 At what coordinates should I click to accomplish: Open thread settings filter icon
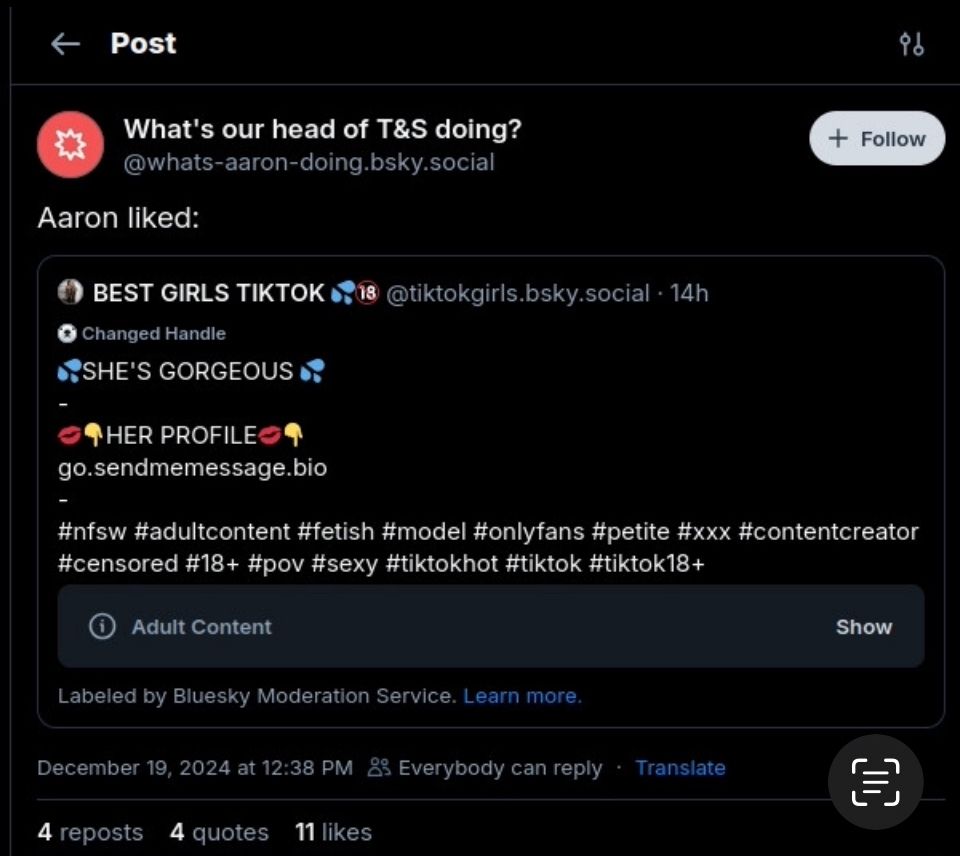[x=911, y=44]
